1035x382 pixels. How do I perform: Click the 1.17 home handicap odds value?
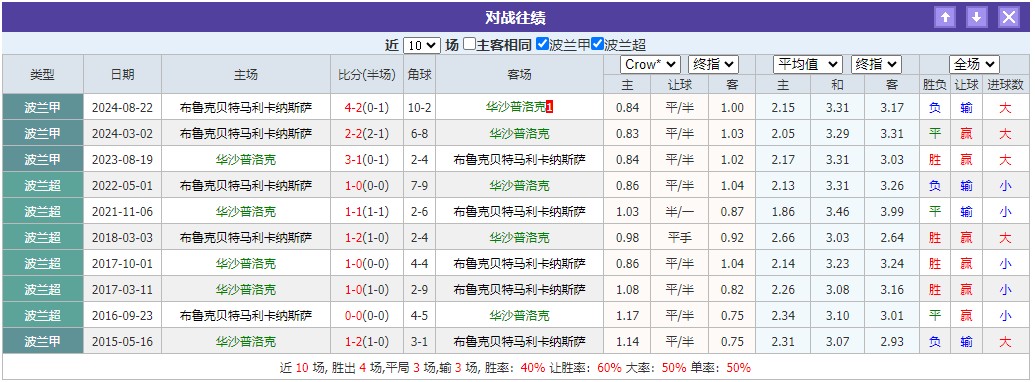[x=627, y=316]
